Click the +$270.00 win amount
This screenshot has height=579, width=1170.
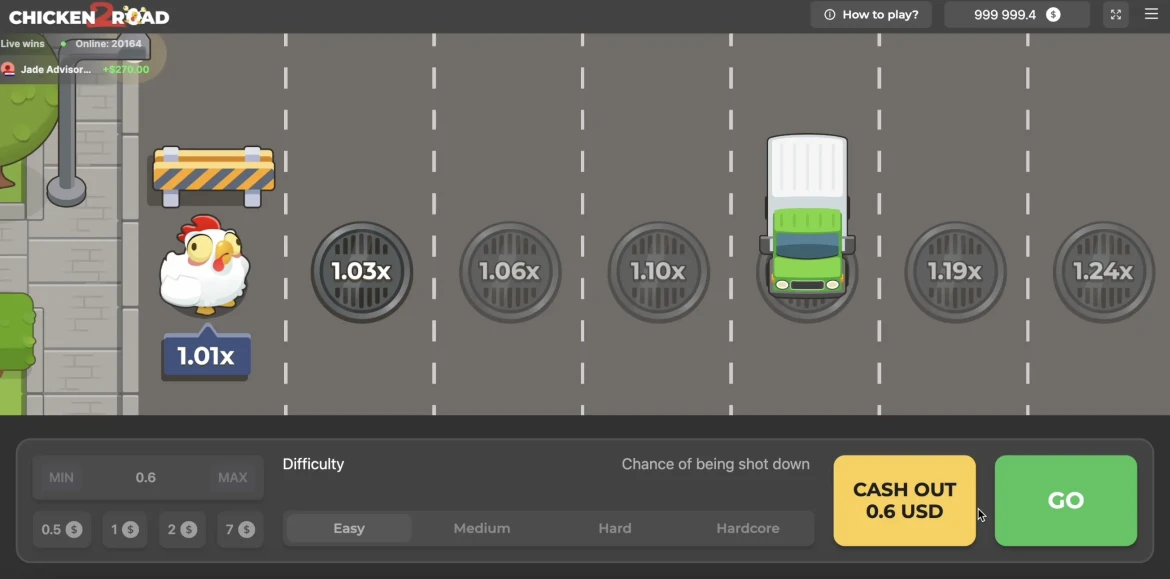coord(125,69)
